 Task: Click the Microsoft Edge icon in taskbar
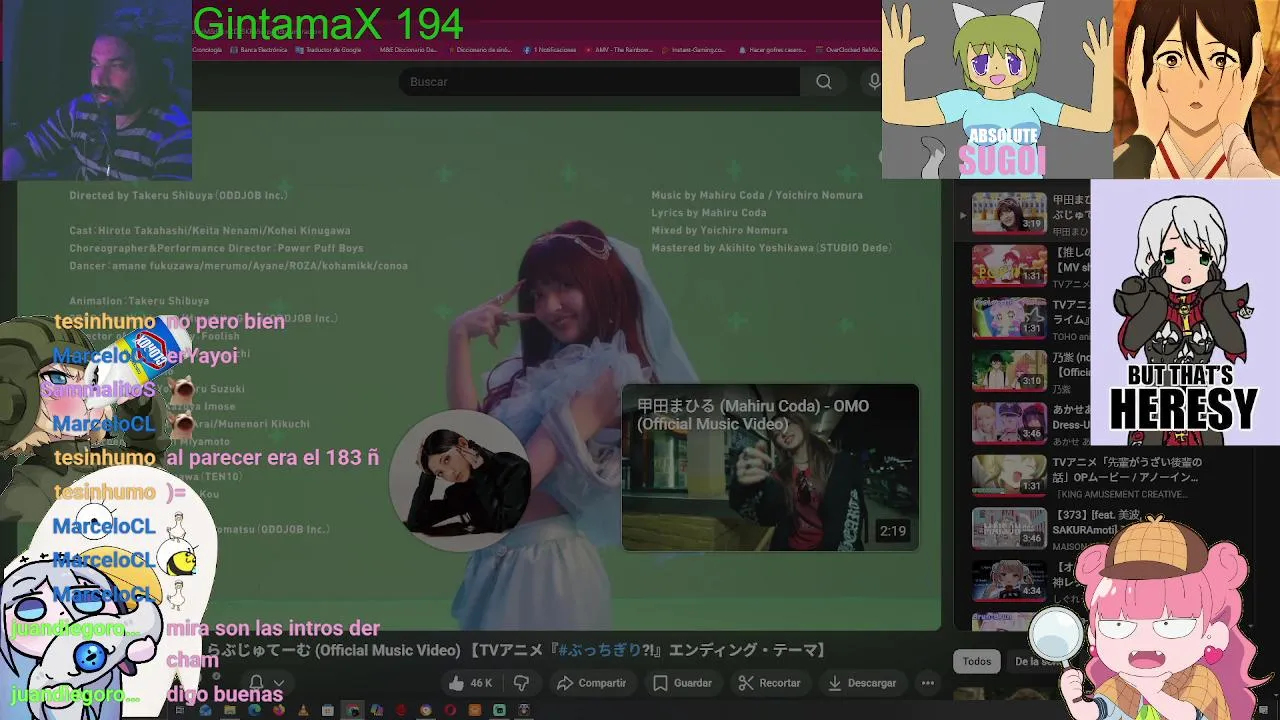pyautogui.click(x=254, y=710)
